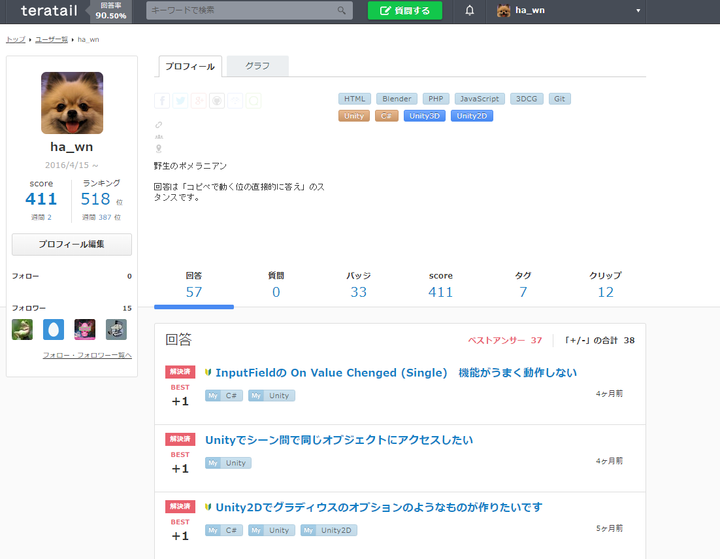This screenshot has height=559, width=720.
Task: Click Unity tag under シーン間 question
Action: (x=228, y=463)
